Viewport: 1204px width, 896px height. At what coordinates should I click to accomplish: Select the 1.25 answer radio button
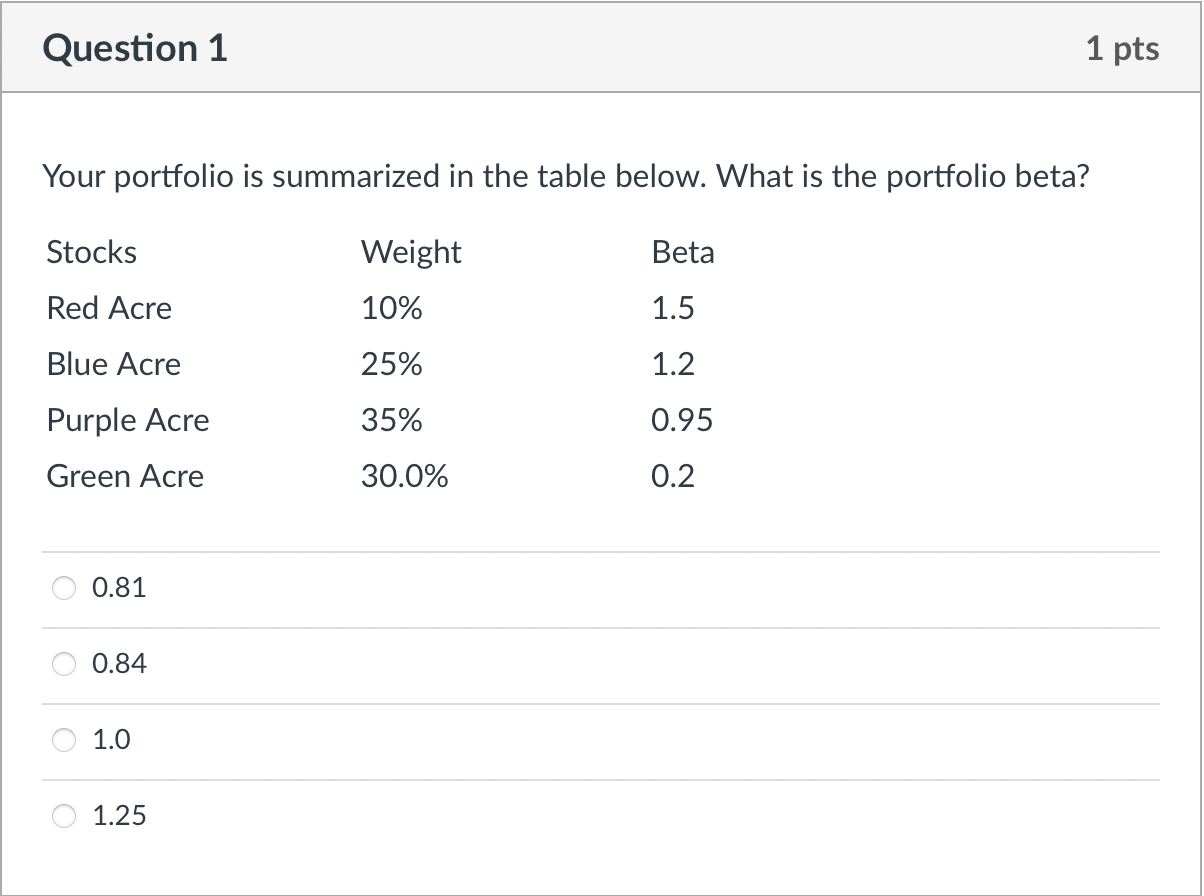tap(63, 816)
